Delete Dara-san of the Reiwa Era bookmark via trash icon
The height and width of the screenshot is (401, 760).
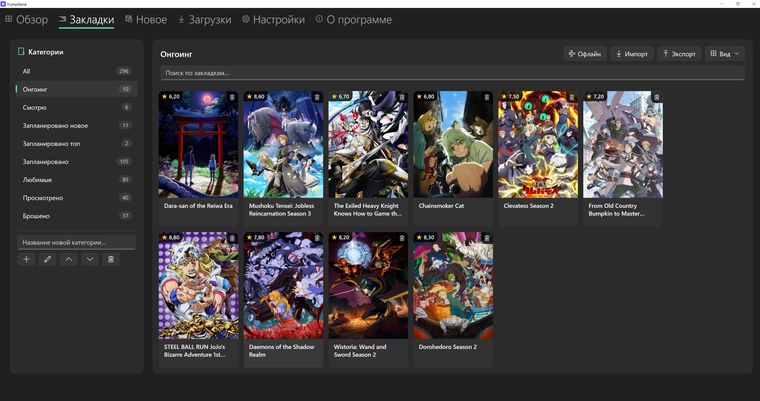[232, 97]
